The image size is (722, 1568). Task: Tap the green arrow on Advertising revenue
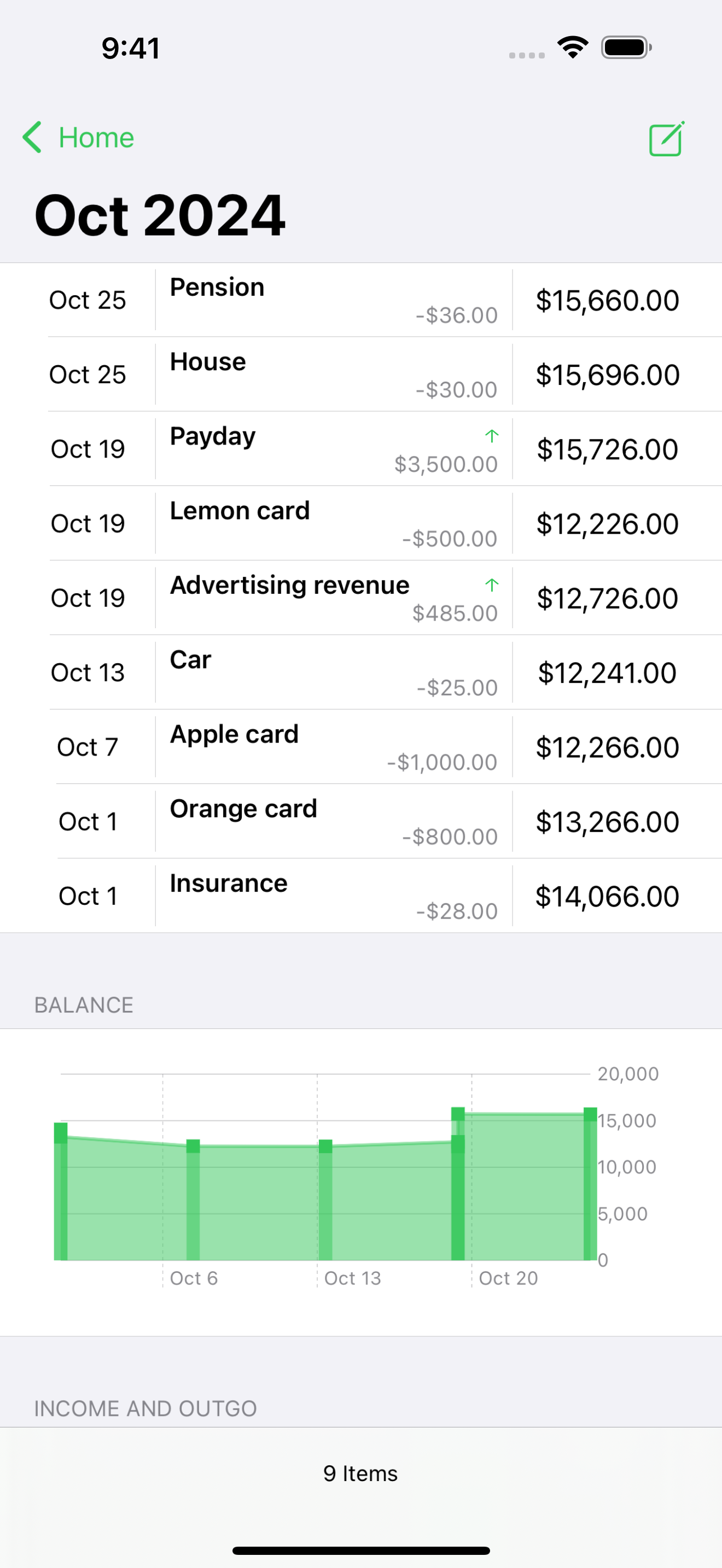(x=492, y=585)
